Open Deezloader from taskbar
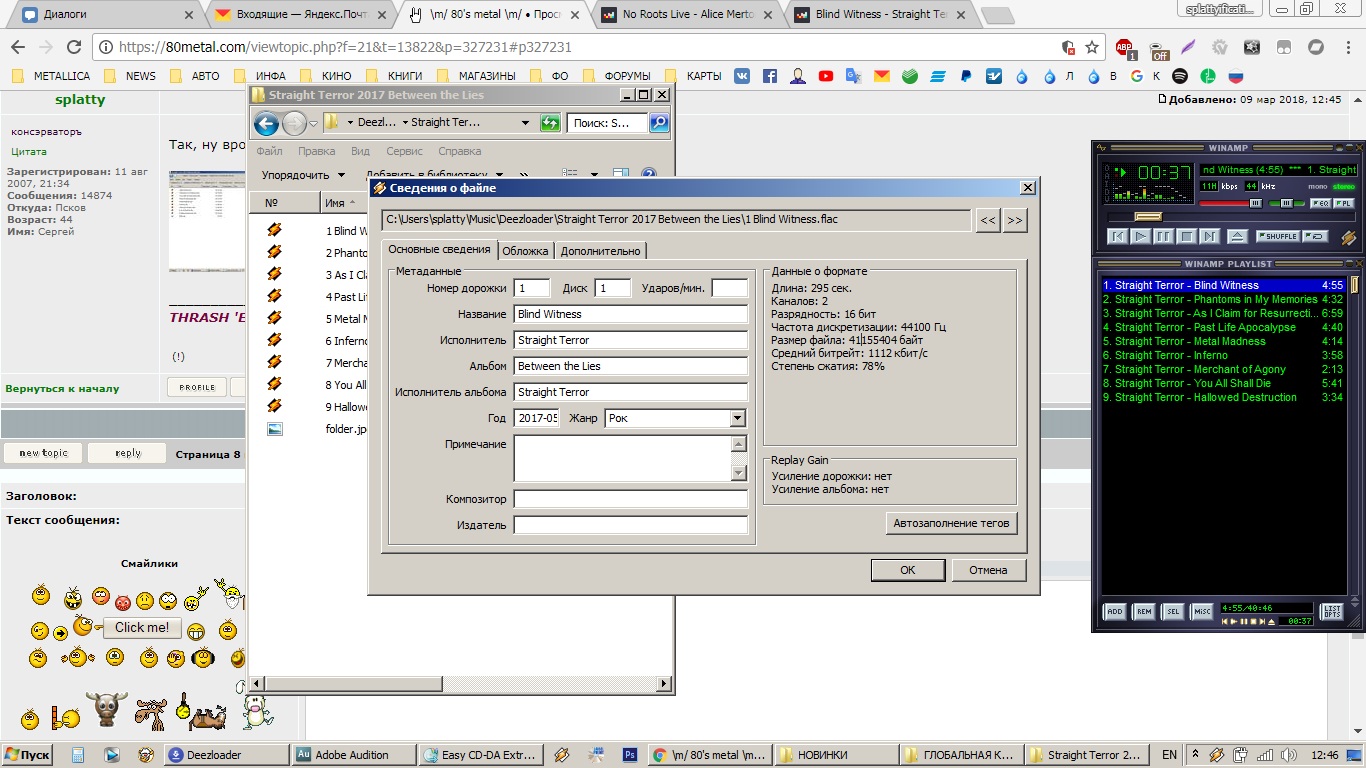Viewport: 1366px width, 768px height. 226,755
